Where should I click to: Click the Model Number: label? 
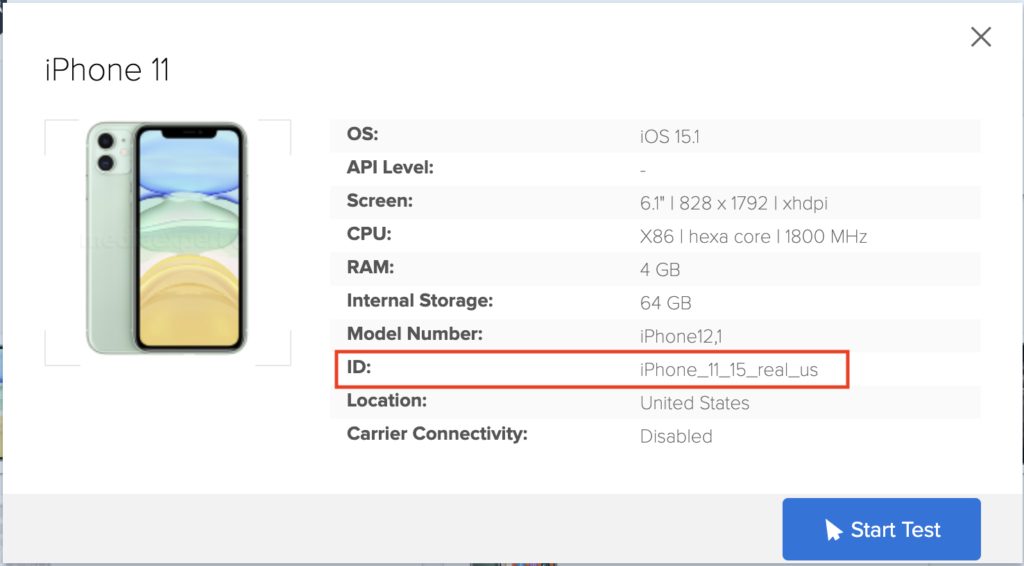415,334
